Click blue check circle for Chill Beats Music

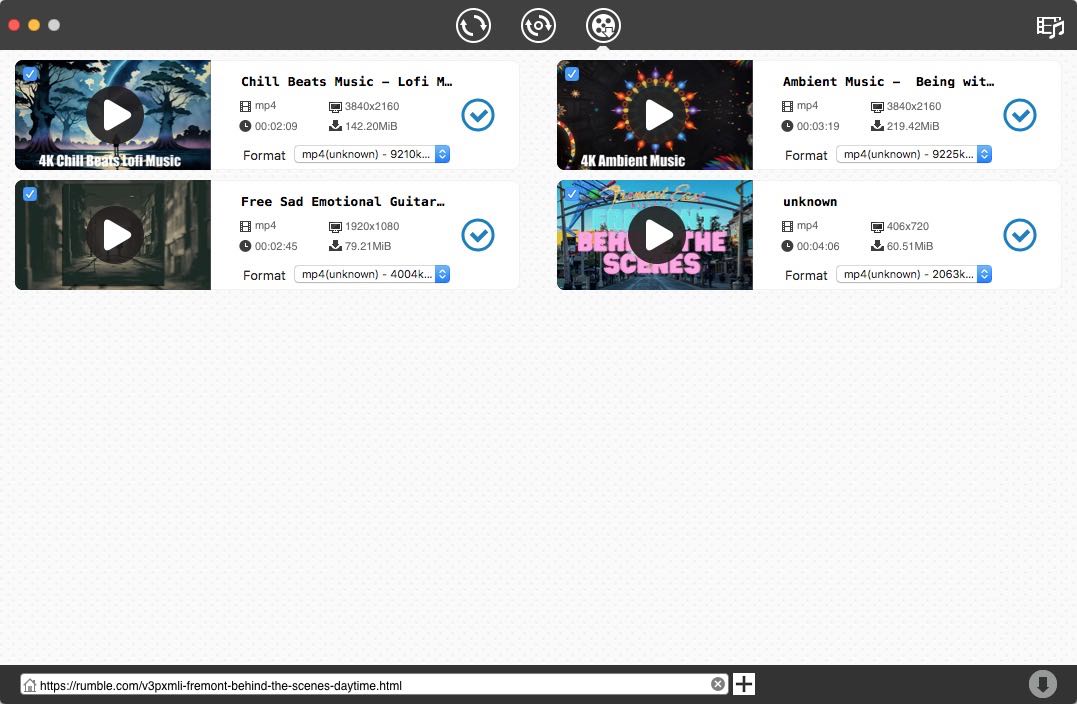point(478,115)
